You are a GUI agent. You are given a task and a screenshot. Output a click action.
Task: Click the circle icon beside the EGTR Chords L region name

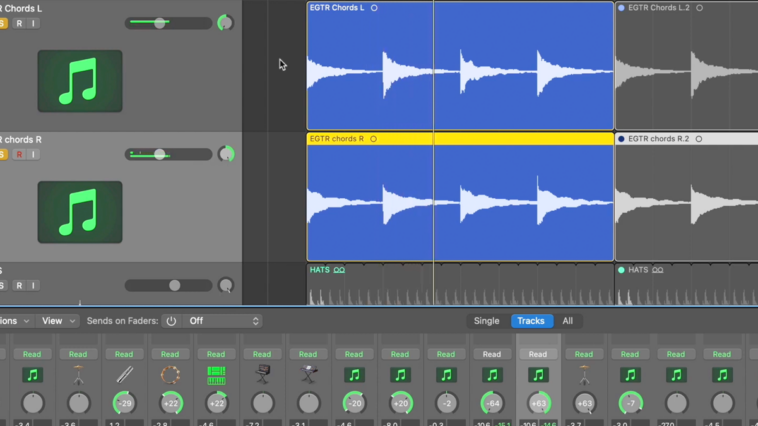374,8
